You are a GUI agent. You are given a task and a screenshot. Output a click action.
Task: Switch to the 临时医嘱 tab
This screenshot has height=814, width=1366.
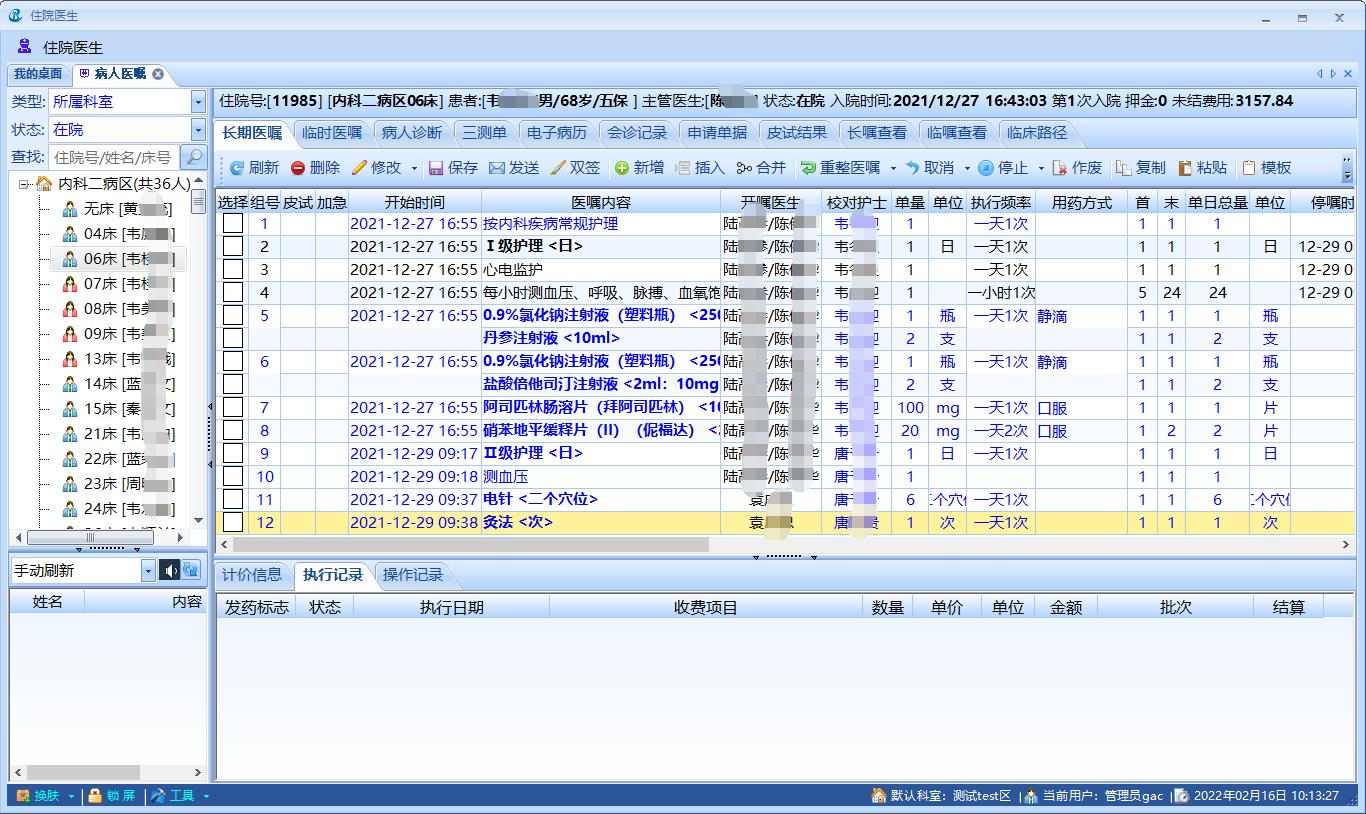click(331, 133)
